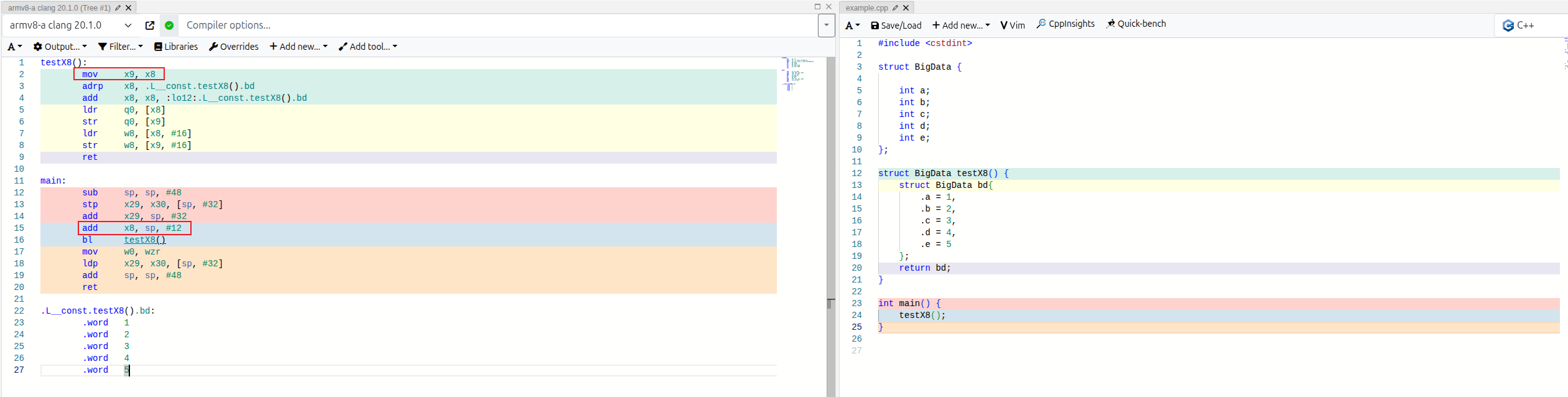Click the assembly pane vertical scrollbar
Screen dimensions: 1568x397
830,187
